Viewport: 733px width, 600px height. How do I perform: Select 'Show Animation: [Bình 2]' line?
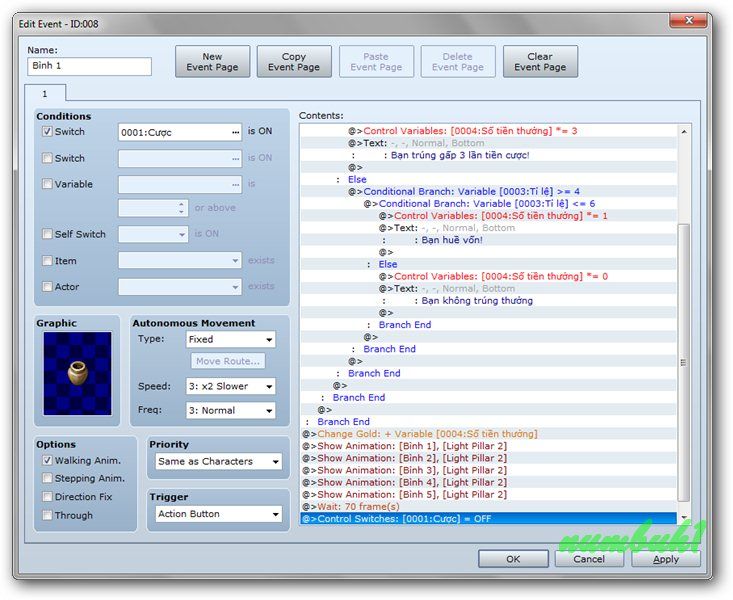coord(488,458)
